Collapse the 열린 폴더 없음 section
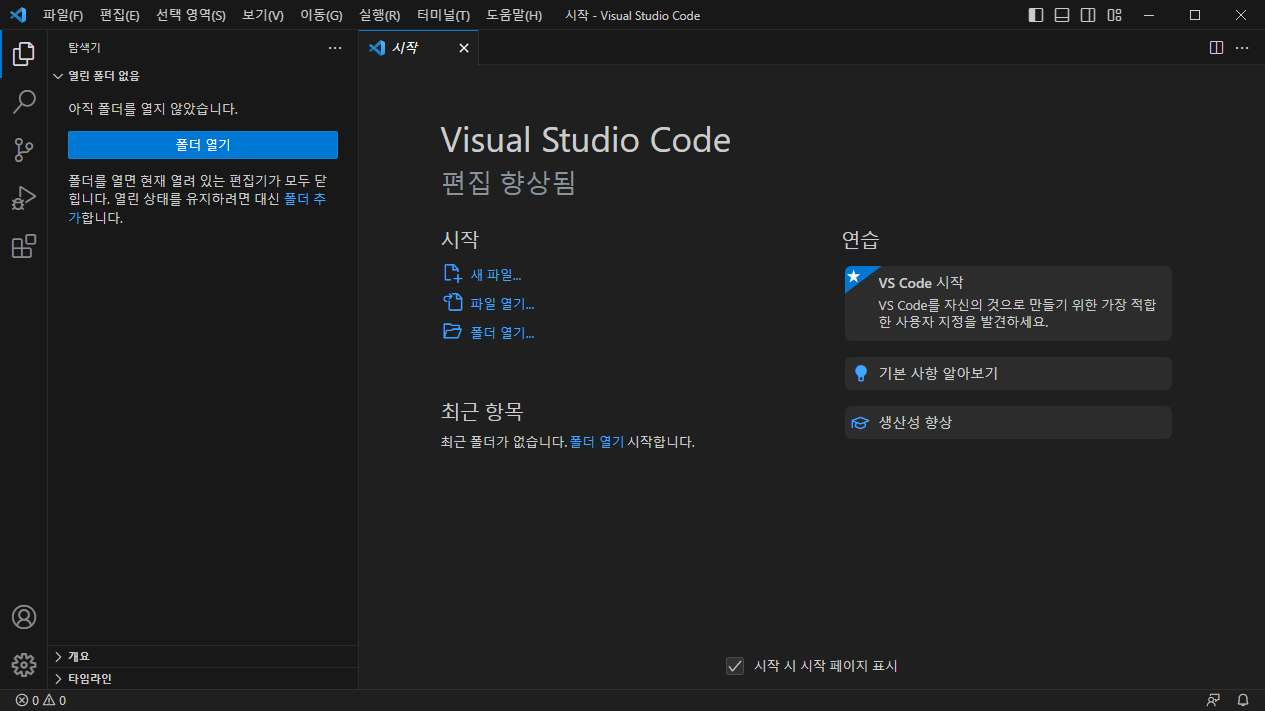Viewport: 1265px width, 711px height. pos(203,76)
